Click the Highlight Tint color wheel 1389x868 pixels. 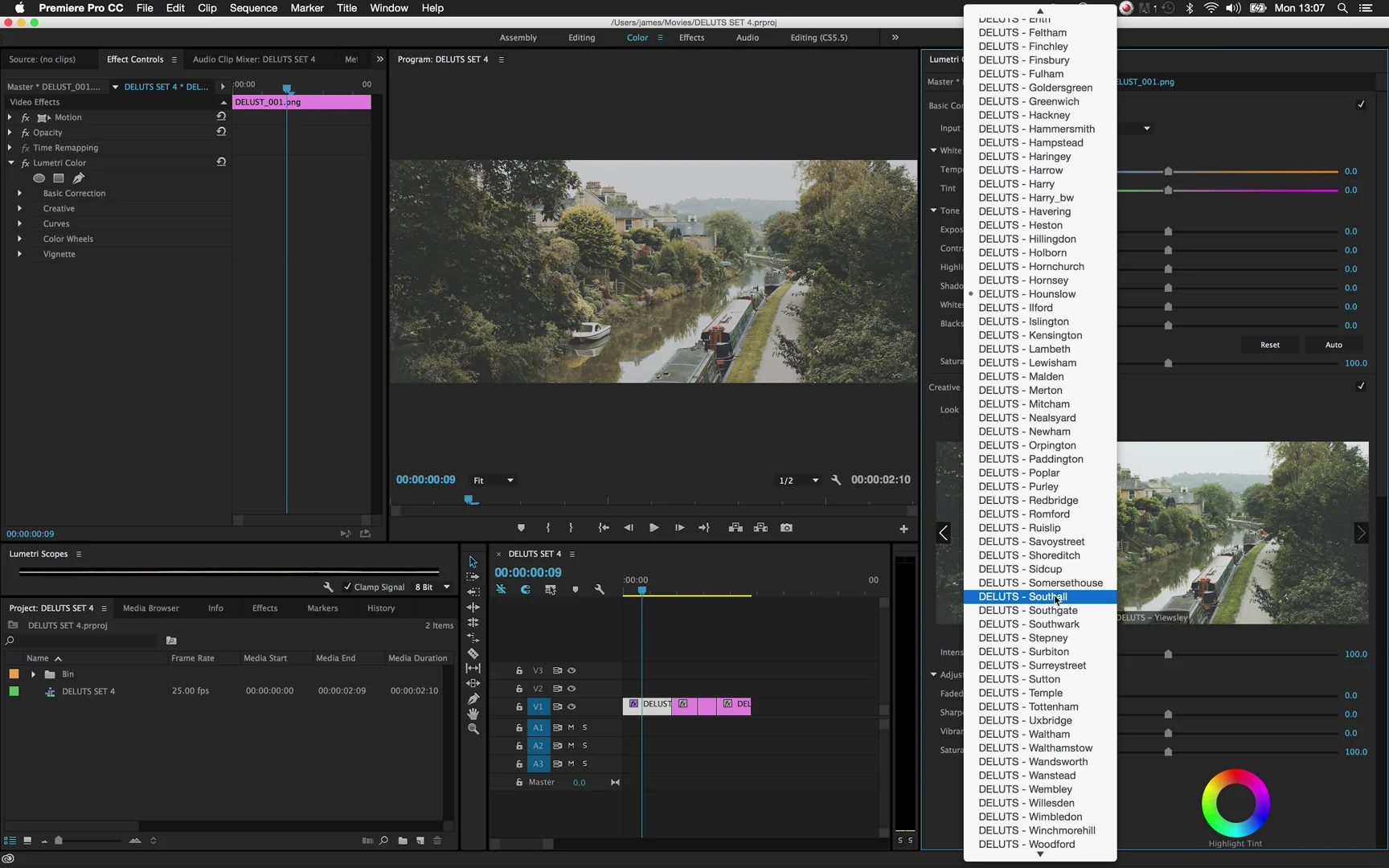tap(1235, 803)
